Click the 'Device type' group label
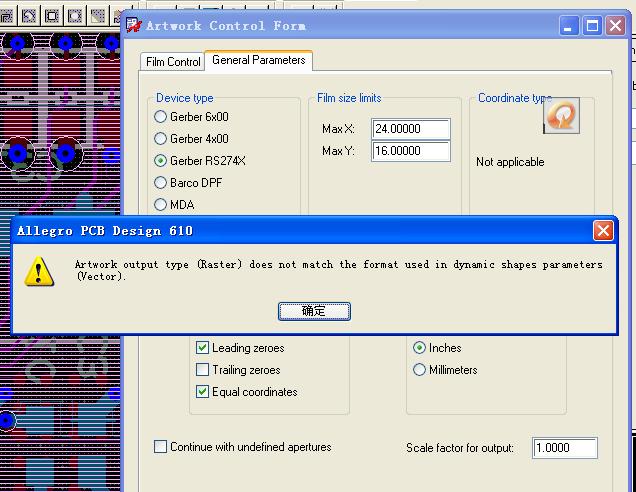 pyautogui.click(x=185, y=98)
